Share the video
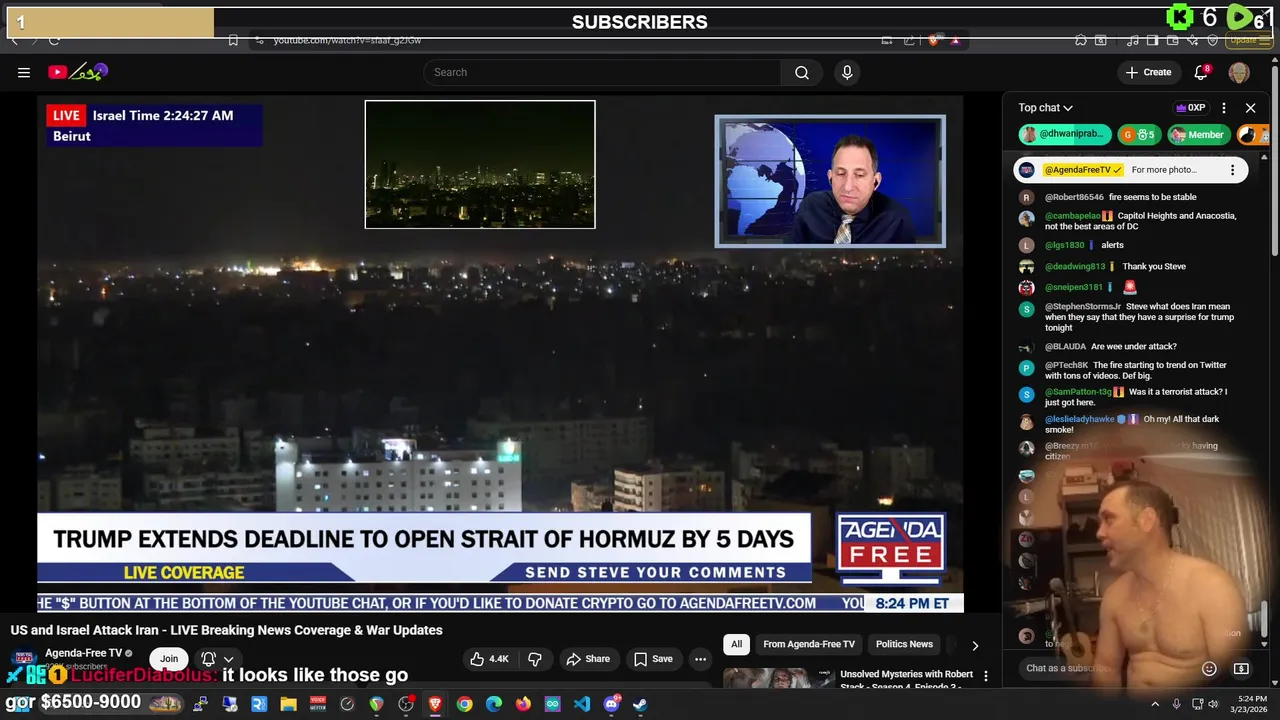The width and height of the screenshot is (1280, 720). pos(588,659)
